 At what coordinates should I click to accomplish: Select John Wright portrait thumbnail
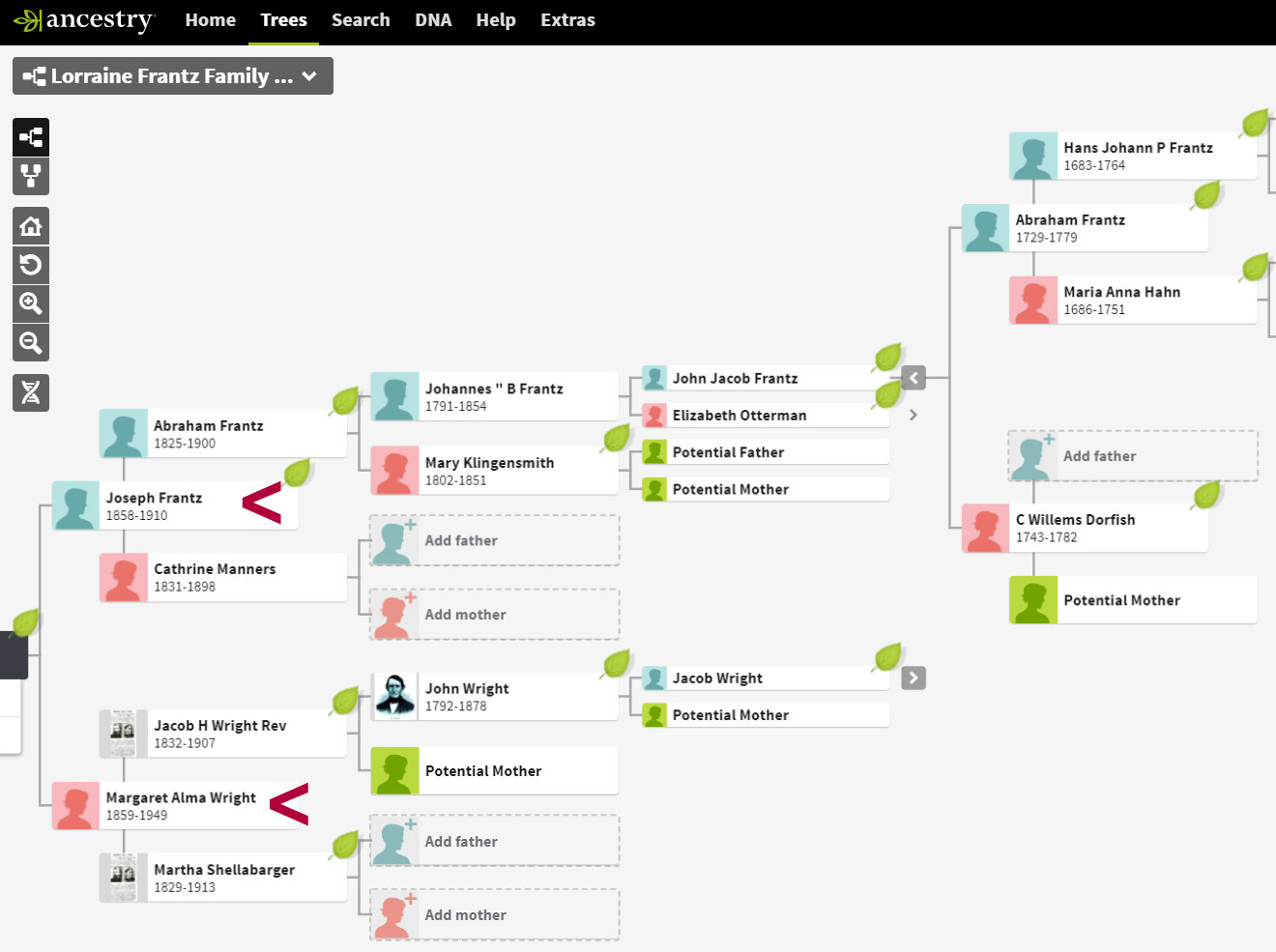[x=394, y=697]
